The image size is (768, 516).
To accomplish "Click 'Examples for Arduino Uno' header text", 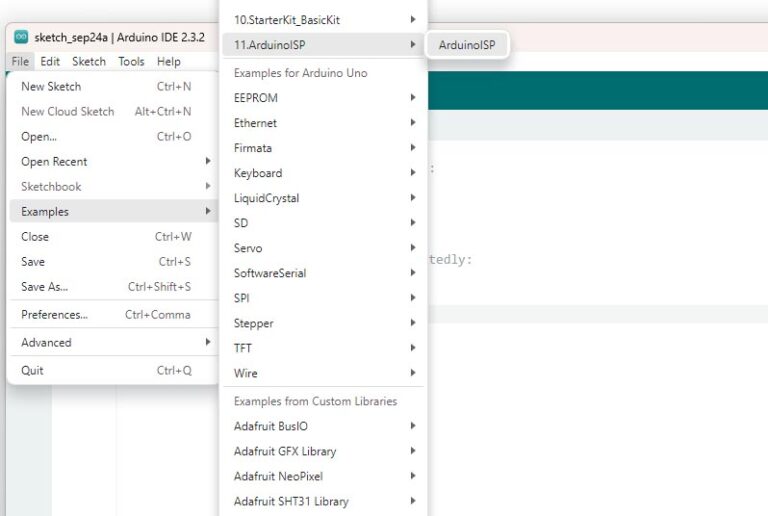I will click(x=300, y=73).
